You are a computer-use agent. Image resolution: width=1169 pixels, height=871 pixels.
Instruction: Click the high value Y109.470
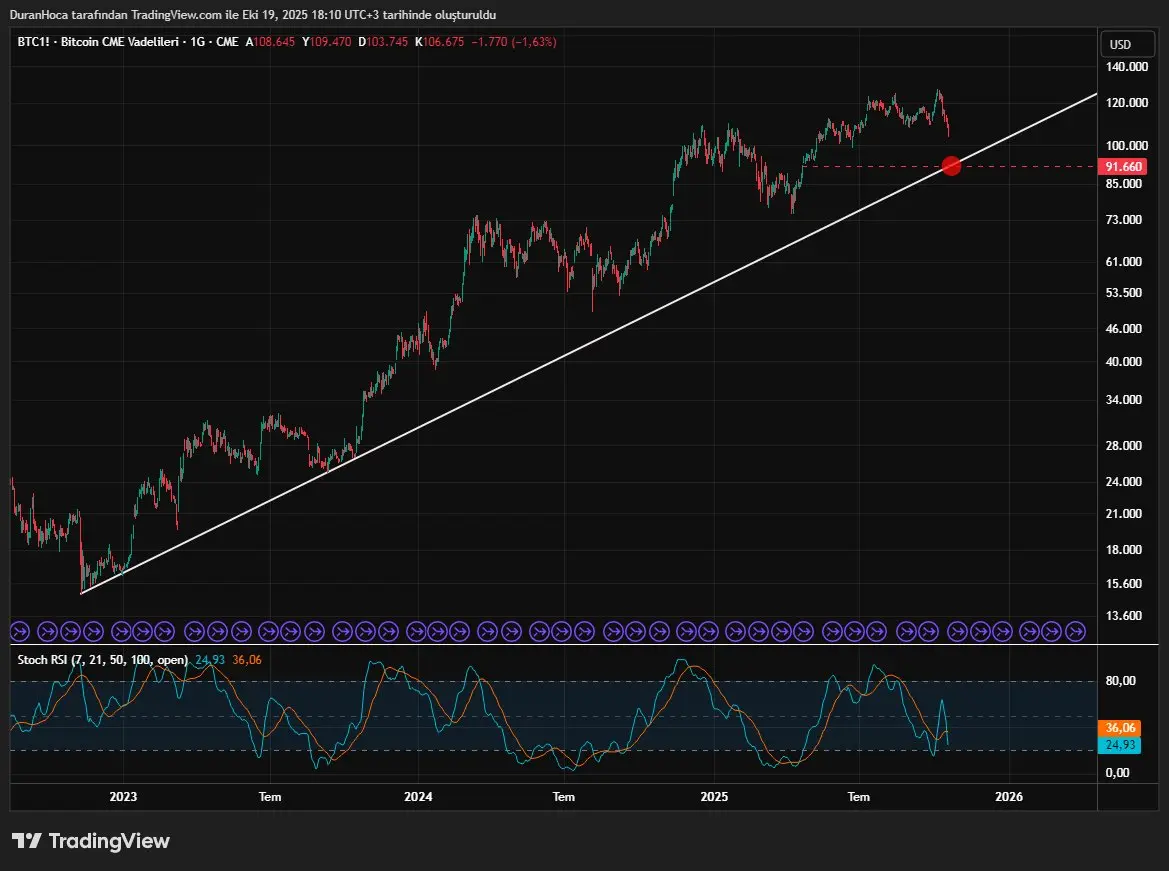[x=327, y=42]
